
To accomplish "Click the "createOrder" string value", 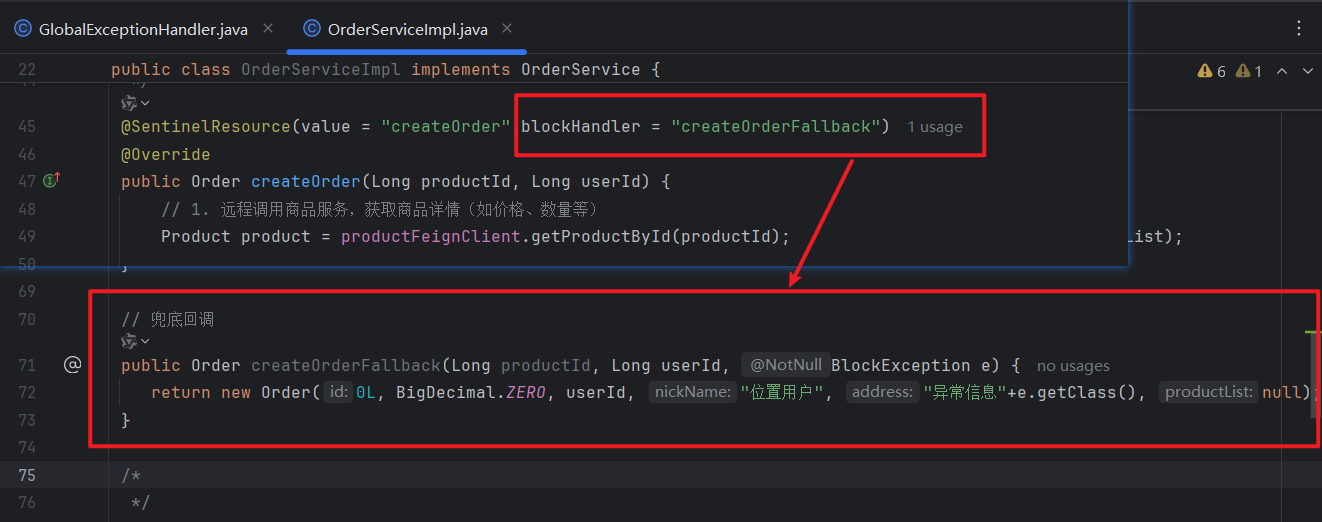I will pos(446,126).
